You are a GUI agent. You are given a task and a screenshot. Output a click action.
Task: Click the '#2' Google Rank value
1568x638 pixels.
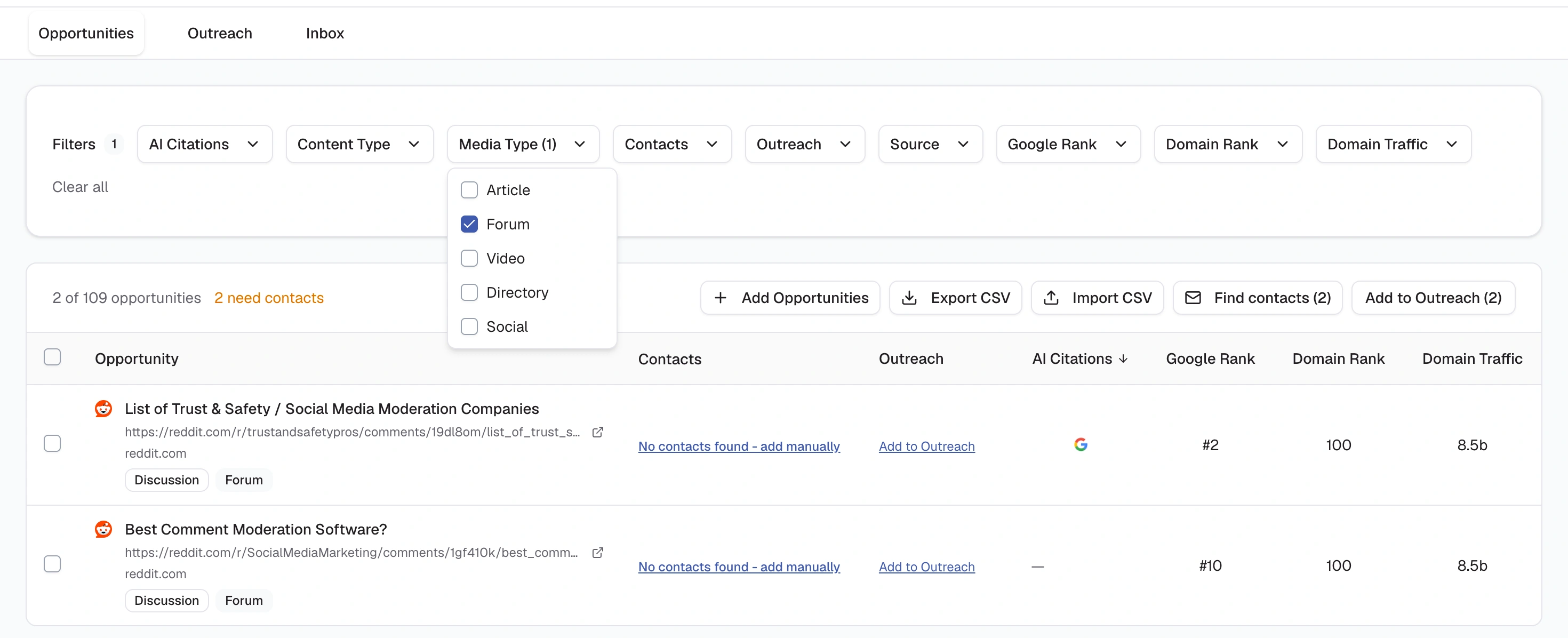[1210, 445]
